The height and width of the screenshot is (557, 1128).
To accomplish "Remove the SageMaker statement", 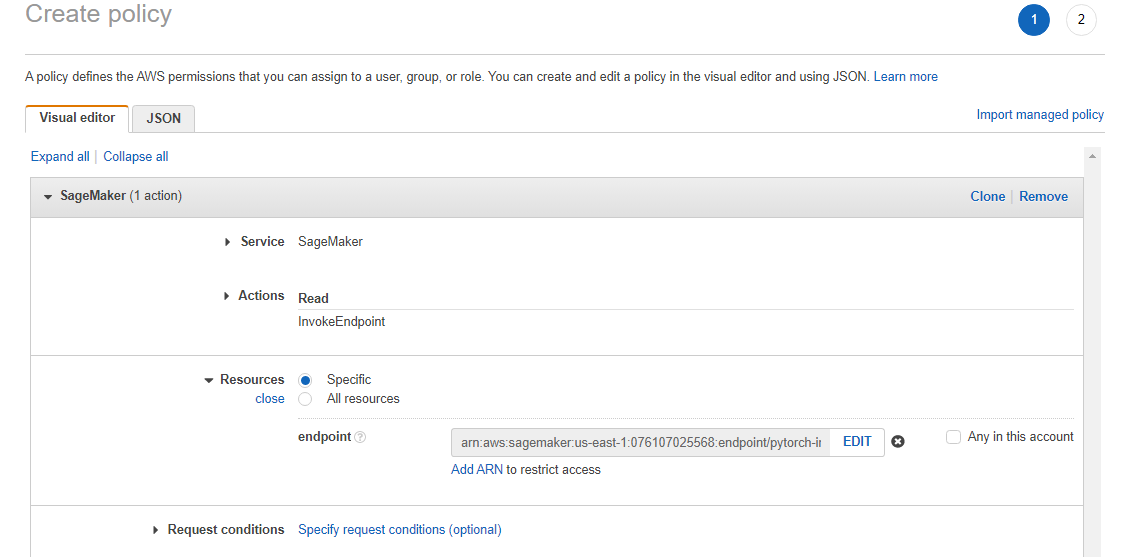I will [1043, 196].
